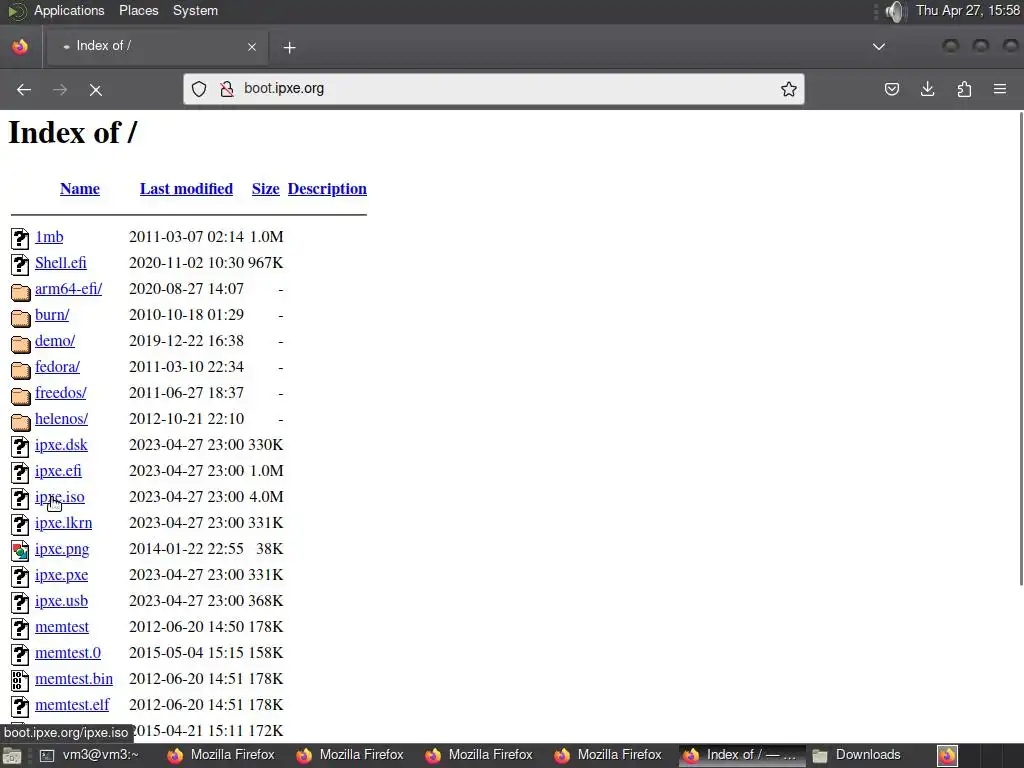Open the freedos/ directory link
Image resolution: width=1024 pixels, height=768 pixels.
pos(61,392)
